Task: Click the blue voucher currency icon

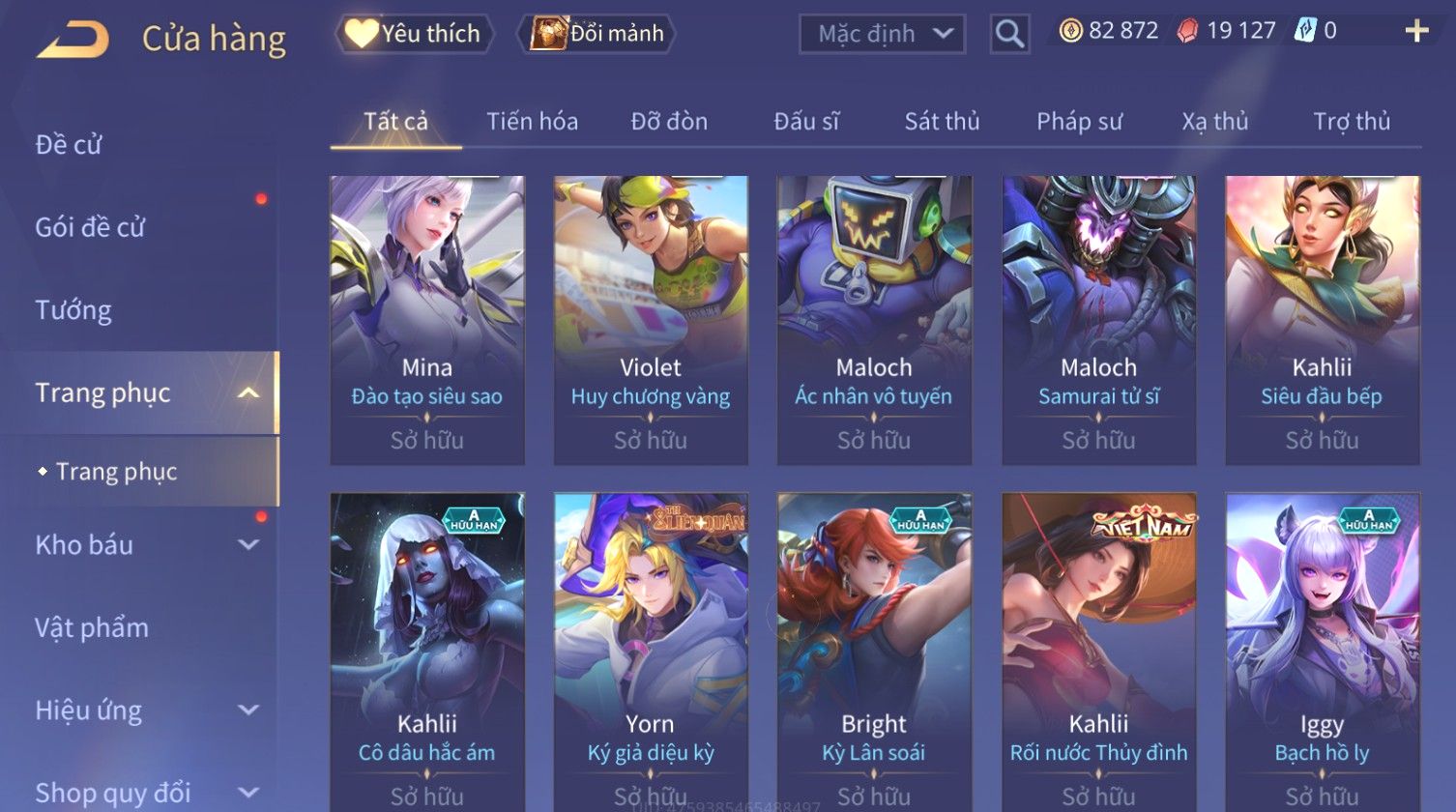Action: (x=1305, y=31)
